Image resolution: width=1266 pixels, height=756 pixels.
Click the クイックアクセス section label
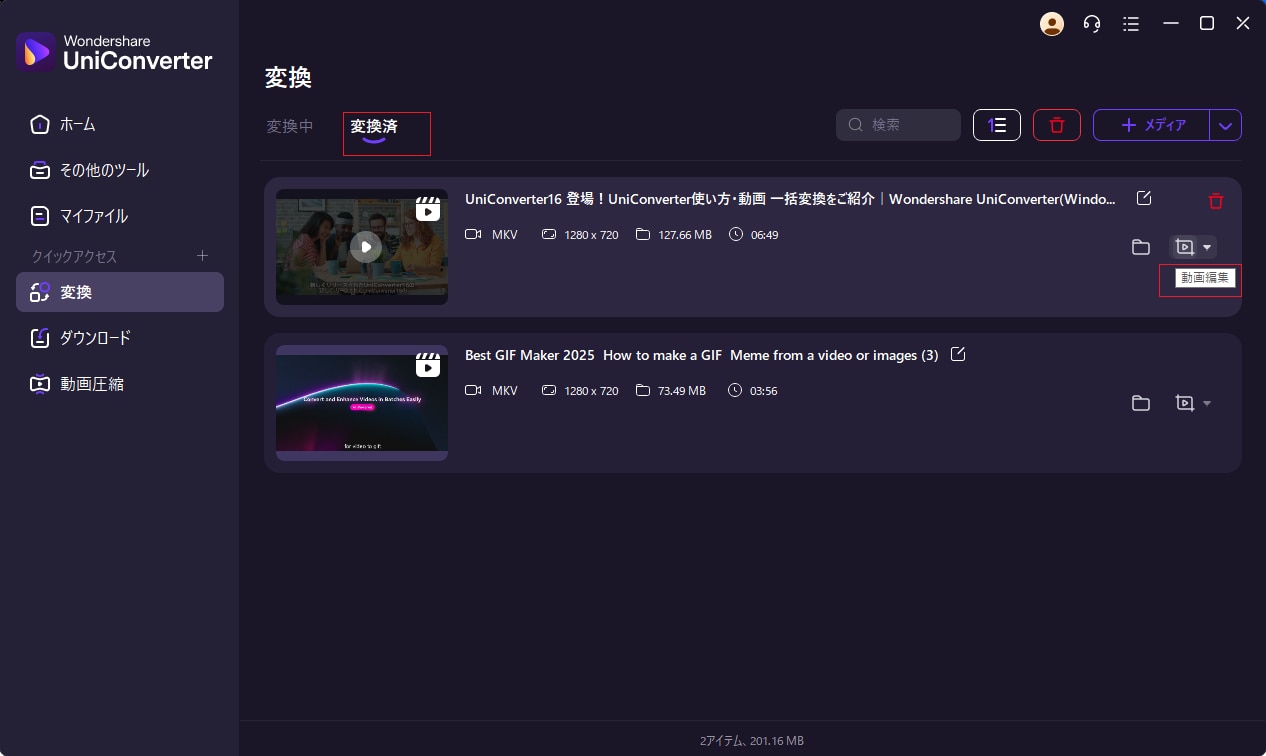click(74, 256)
